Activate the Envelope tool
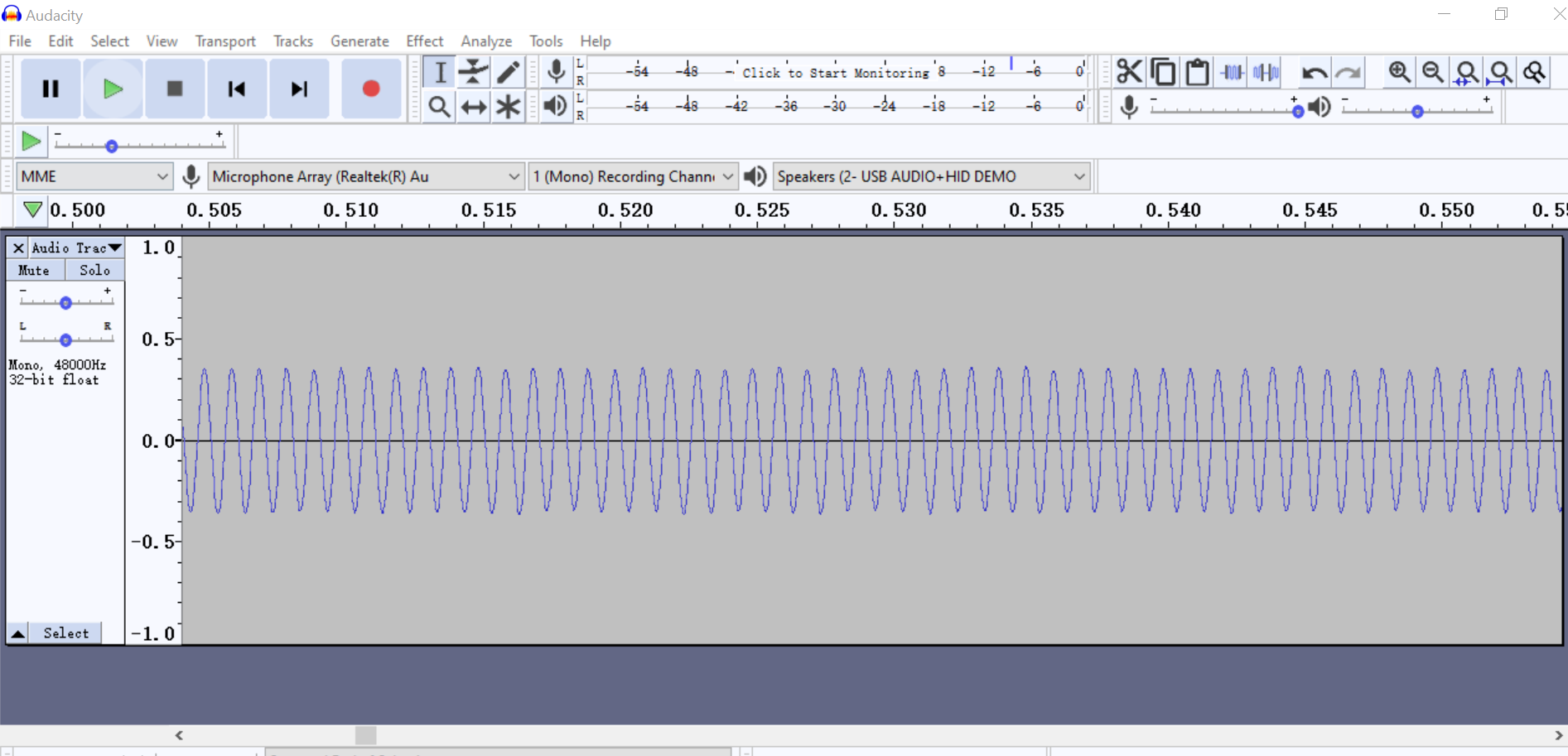Image resolution: width=1568 pixels, height=756 pixels. (473, 72)
